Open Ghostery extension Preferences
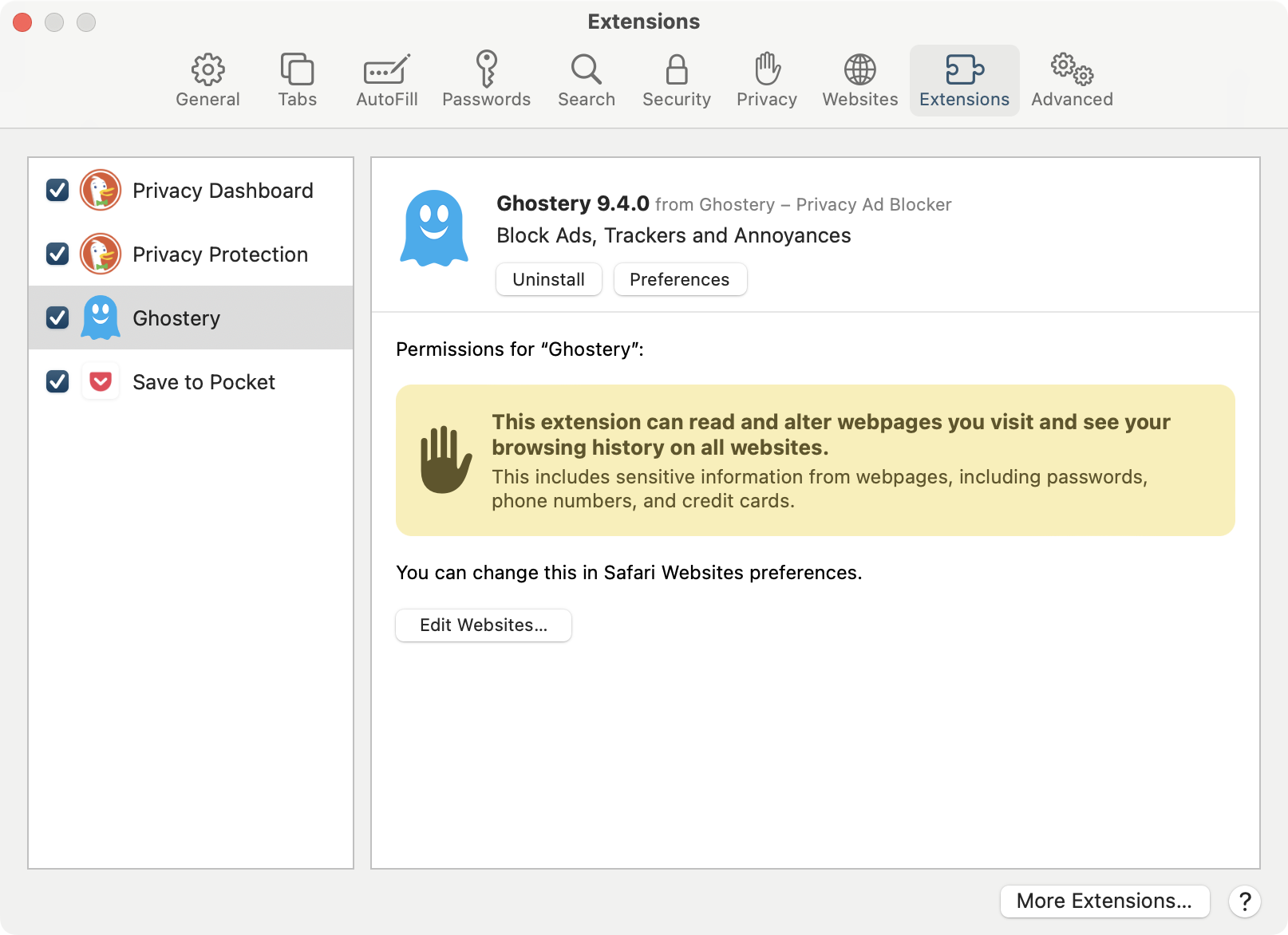The width and height of the screenshot is (1288, 935). [x=680, y=279]
